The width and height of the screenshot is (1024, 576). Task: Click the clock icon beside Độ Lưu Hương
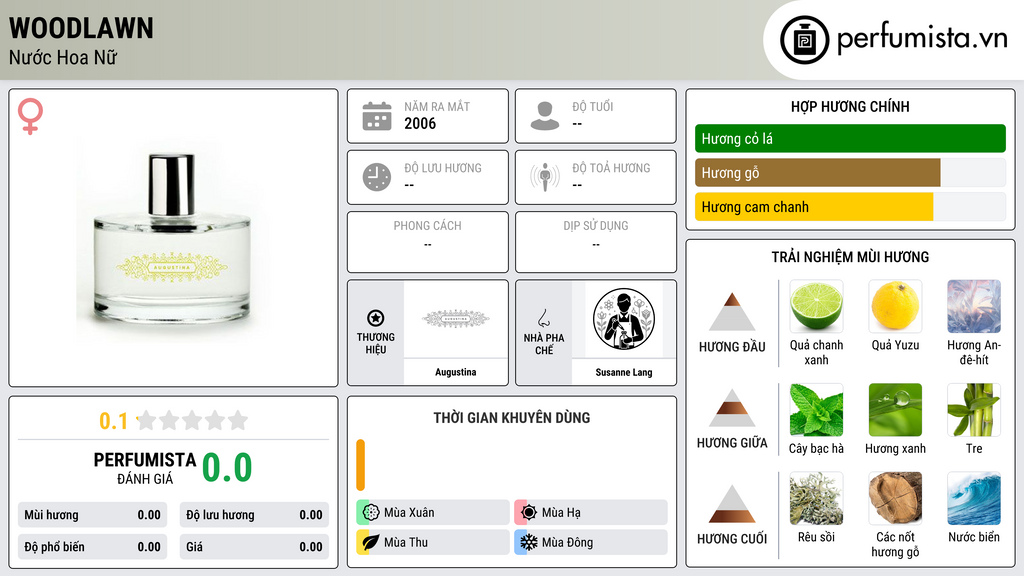[377, 177]
